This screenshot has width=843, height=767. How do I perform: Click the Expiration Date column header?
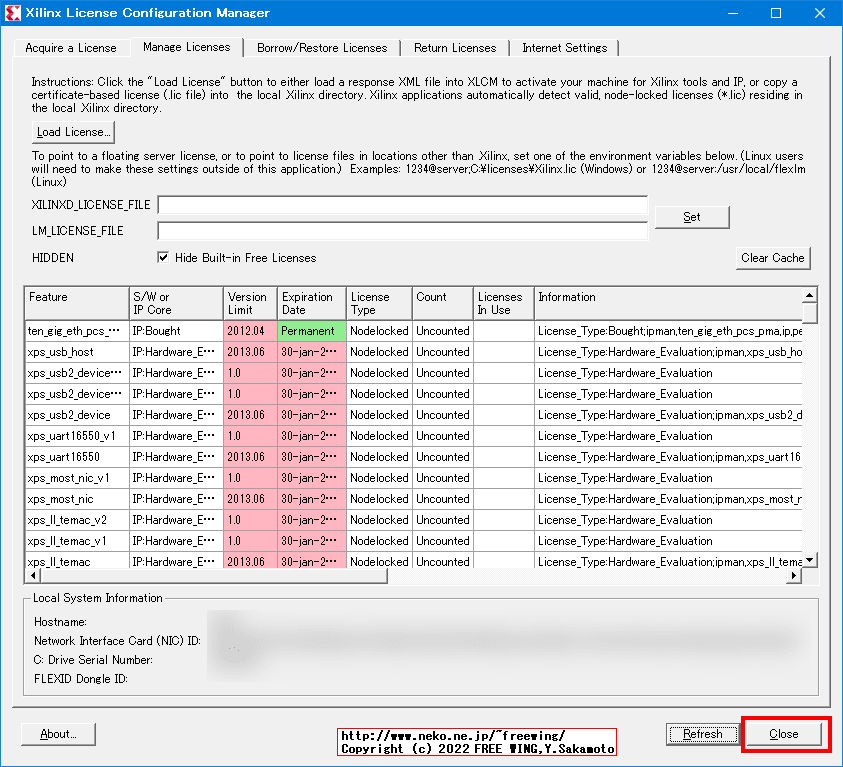click(312, 303)
